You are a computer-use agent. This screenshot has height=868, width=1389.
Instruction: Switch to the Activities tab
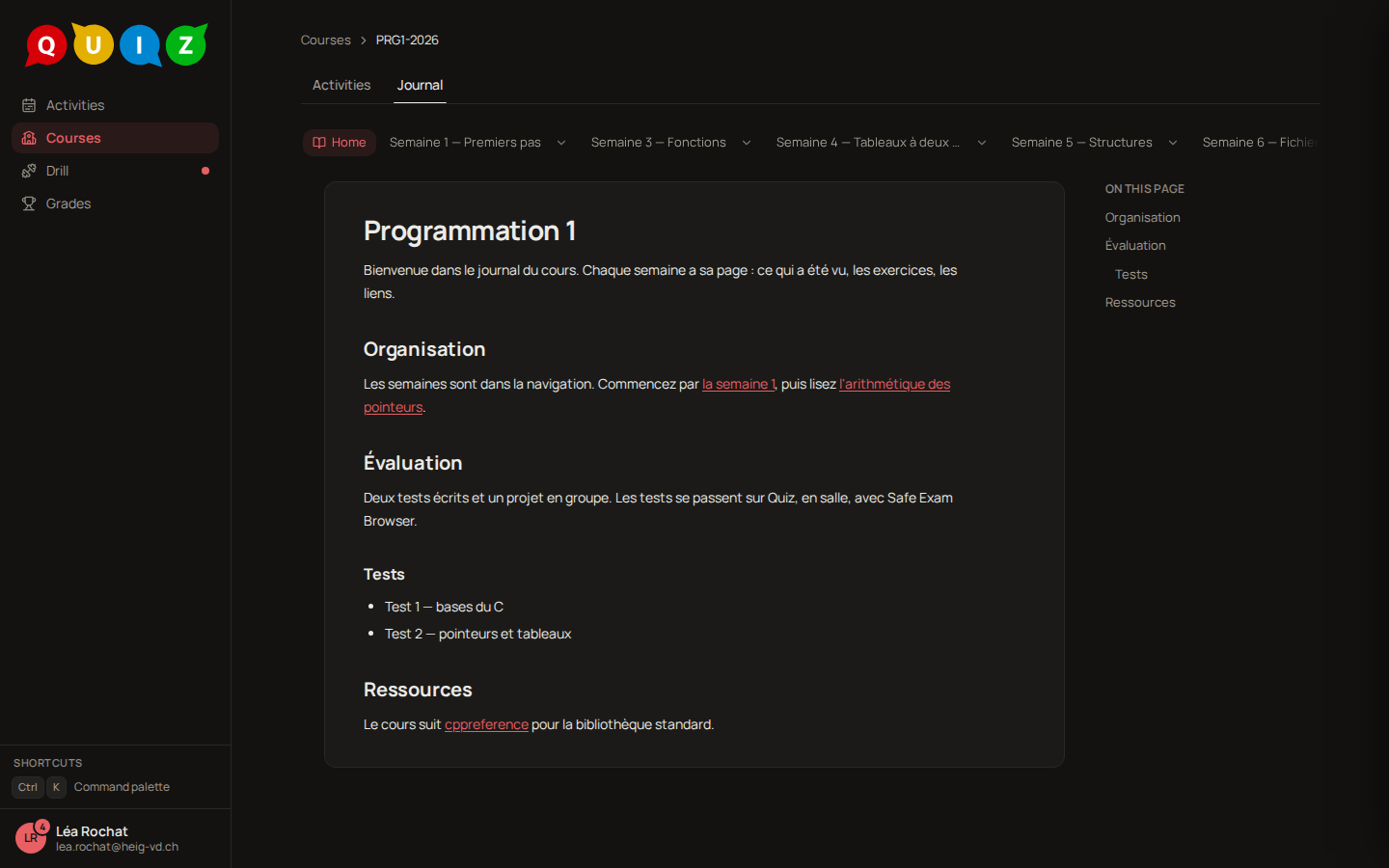(341, 85)
